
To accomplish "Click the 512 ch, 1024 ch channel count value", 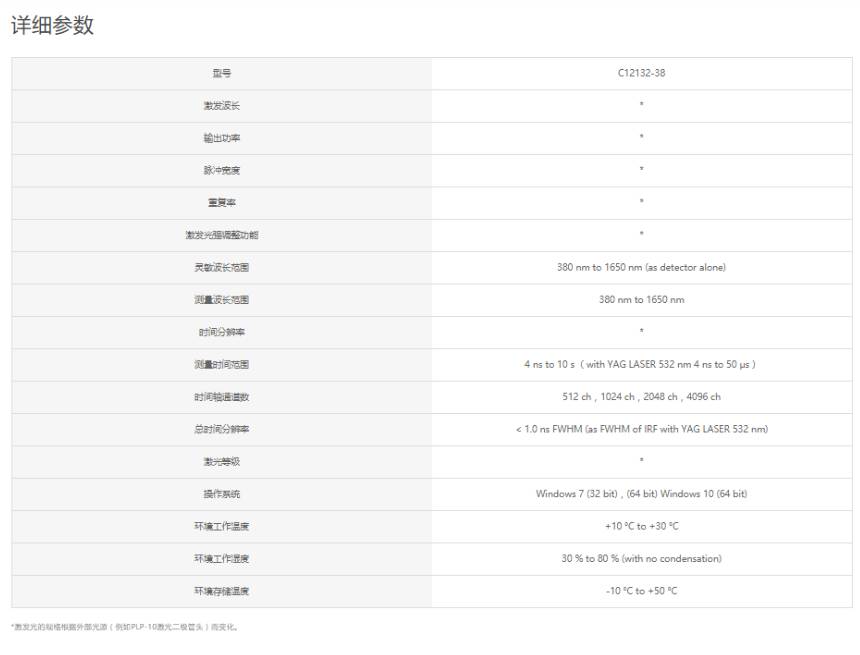I will pyautogui.click(x=641, y=397).
